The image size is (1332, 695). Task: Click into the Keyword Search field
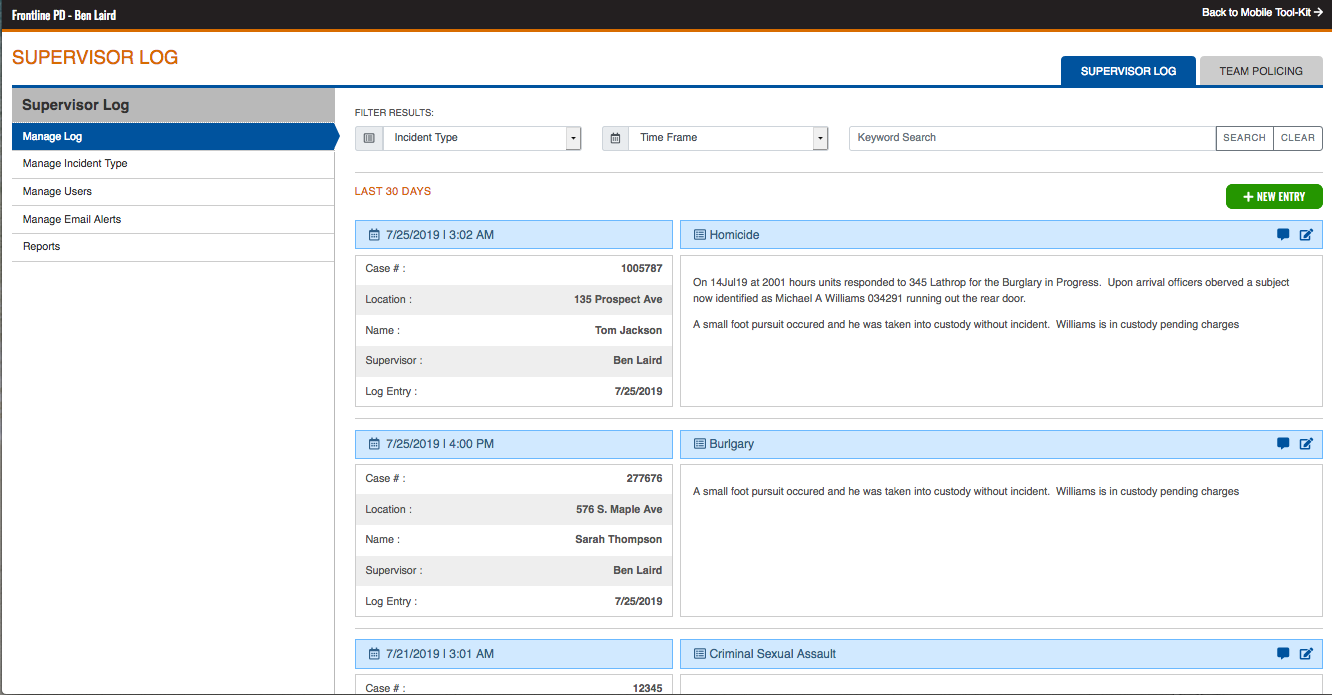(1030, 138)
